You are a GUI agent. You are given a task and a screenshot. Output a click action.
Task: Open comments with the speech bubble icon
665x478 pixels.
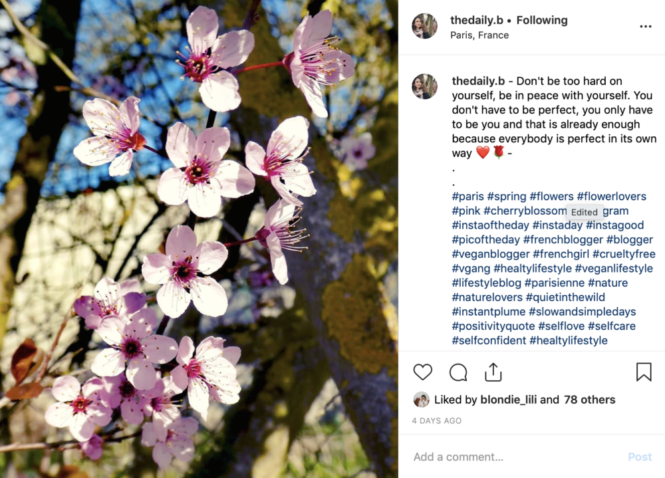coord(458,372)
